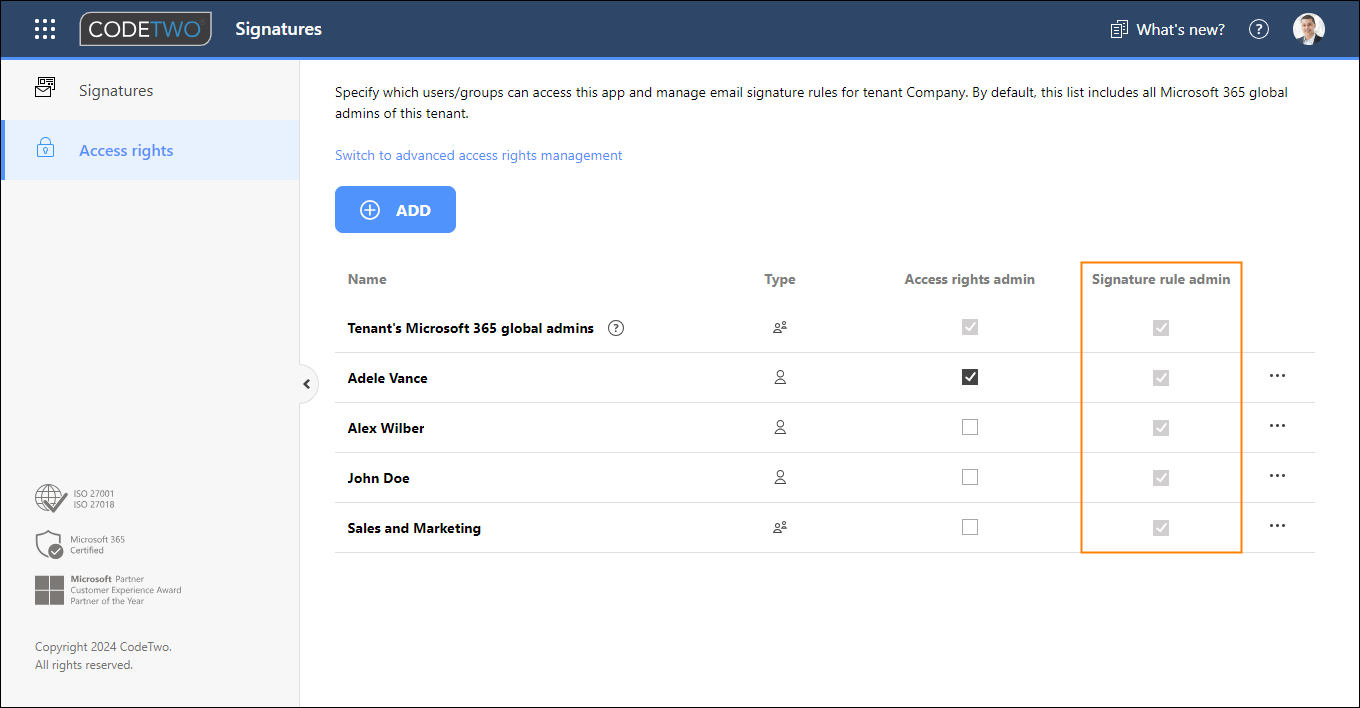Enable Access rights admin for Alex Wilber
Viewport: 1360px width, 708px height.
(969, 427)
